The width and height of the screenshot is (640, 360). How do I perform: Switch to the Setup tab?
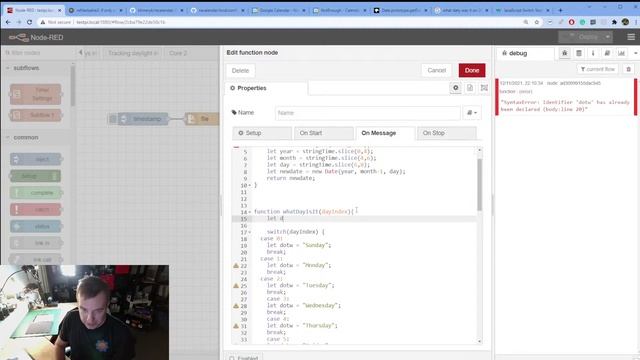pyautogui.click(x=262, y=133)
